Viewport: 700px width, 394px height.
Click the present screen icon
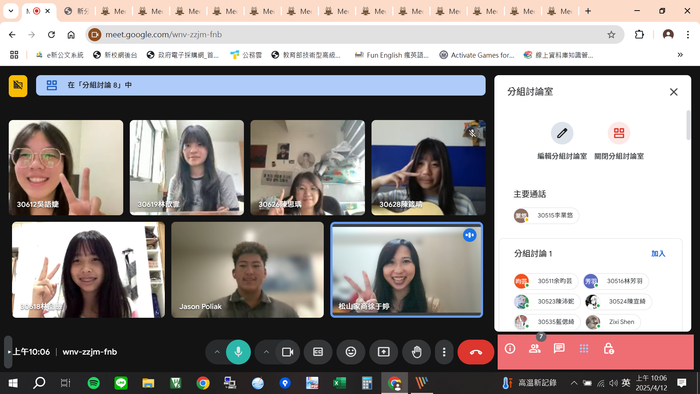pos(383,352)
